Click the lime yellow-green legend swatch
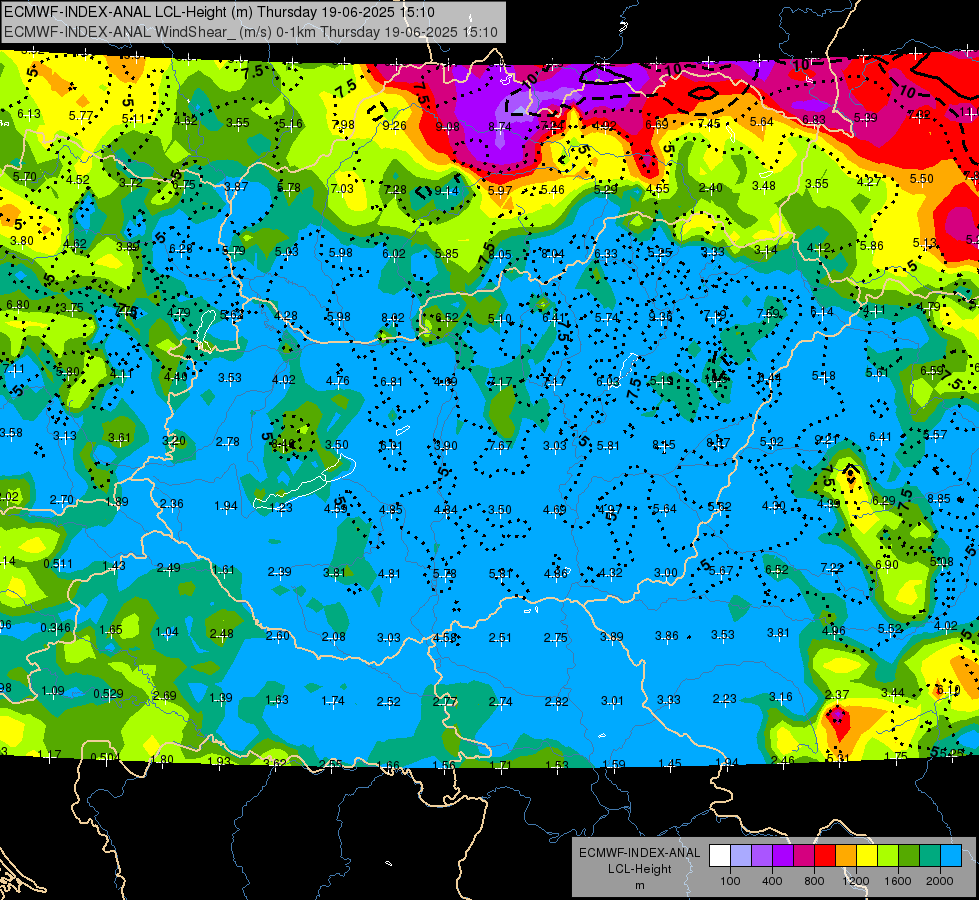 [x=888, y=855]
